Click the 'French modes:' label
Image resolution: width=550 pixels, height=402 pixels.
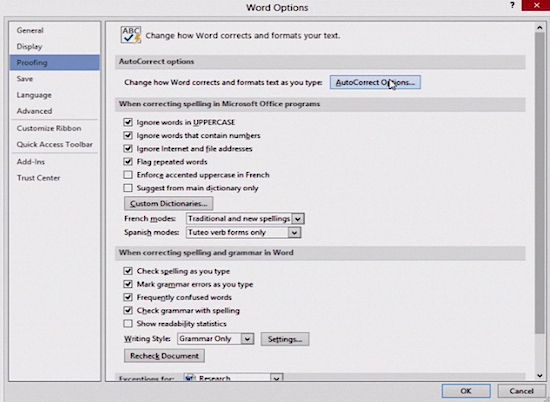coord(150,219)
